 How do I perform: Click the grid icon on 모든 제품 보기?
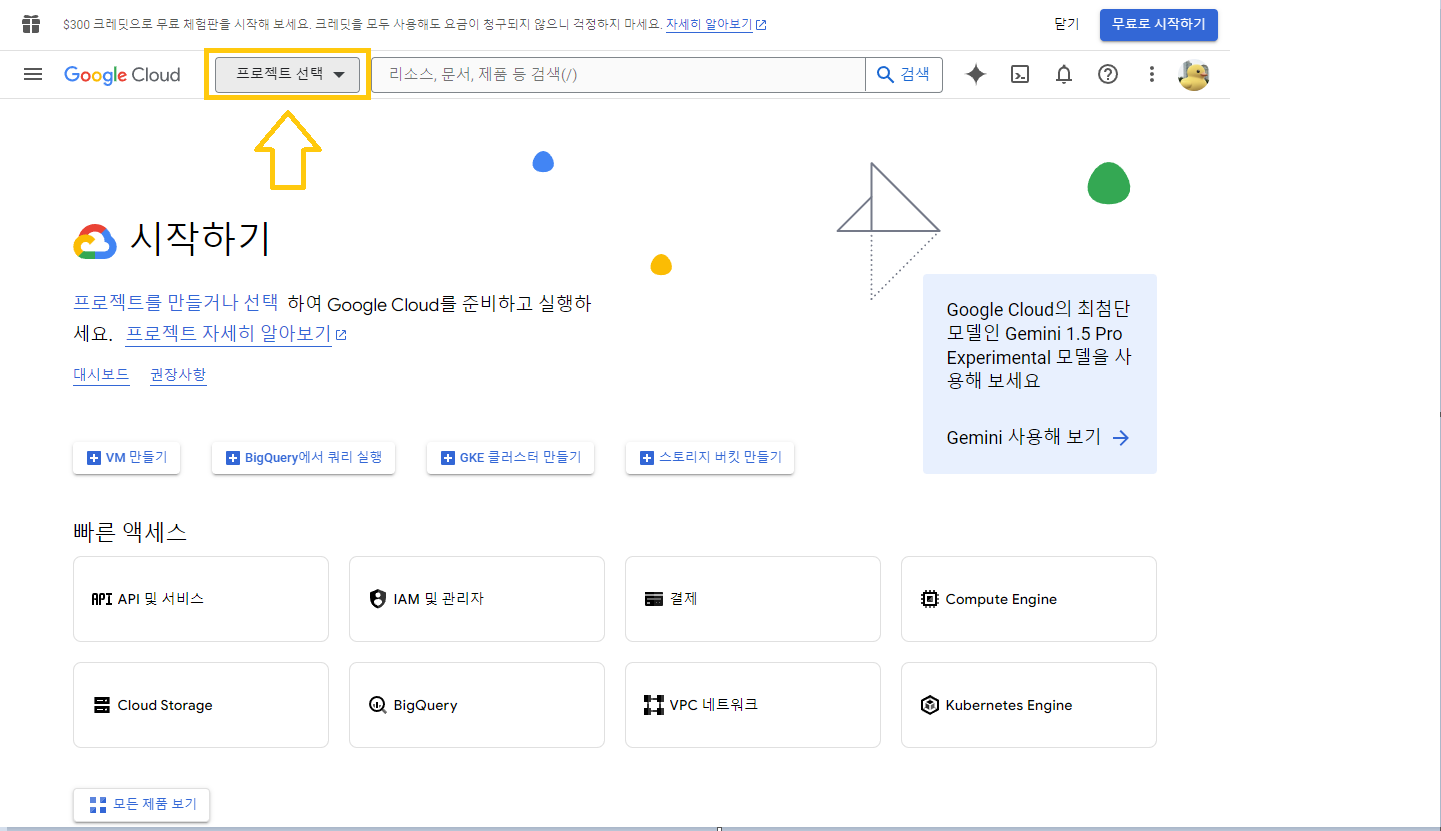point(97,804)
